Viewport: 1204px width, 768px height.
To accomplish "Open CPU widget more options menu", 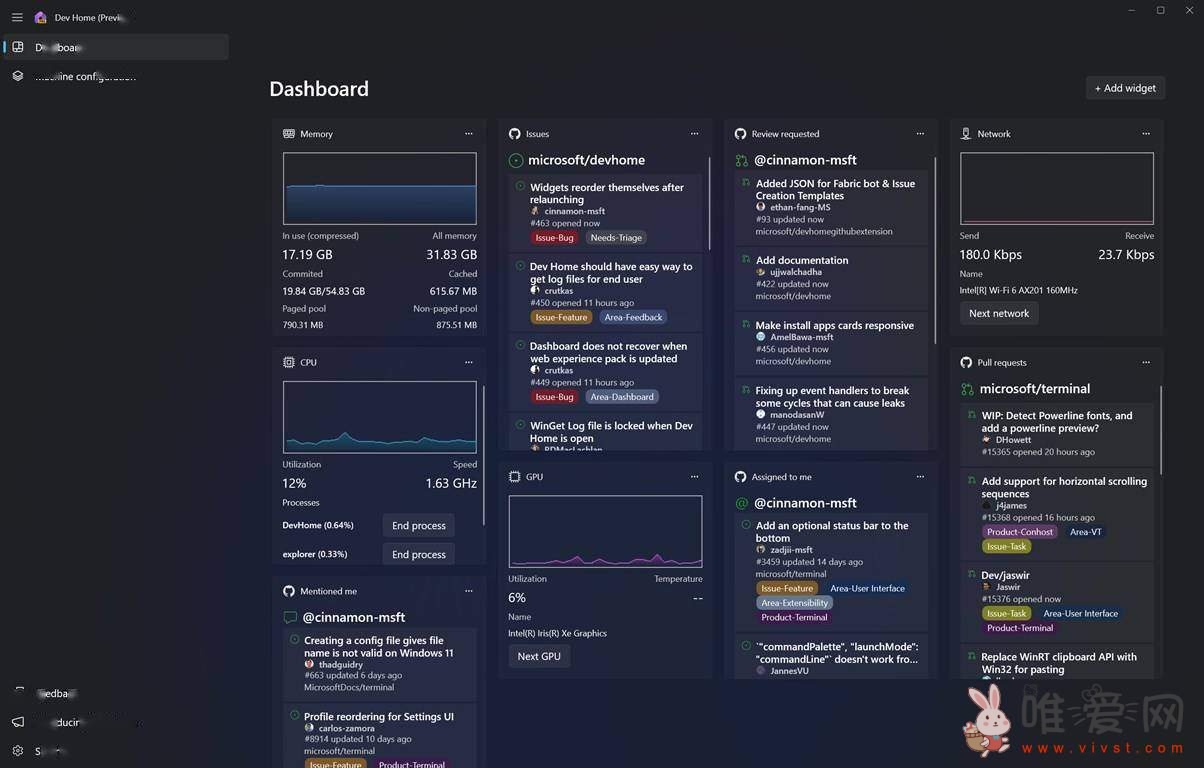I will tap(469, 362).
